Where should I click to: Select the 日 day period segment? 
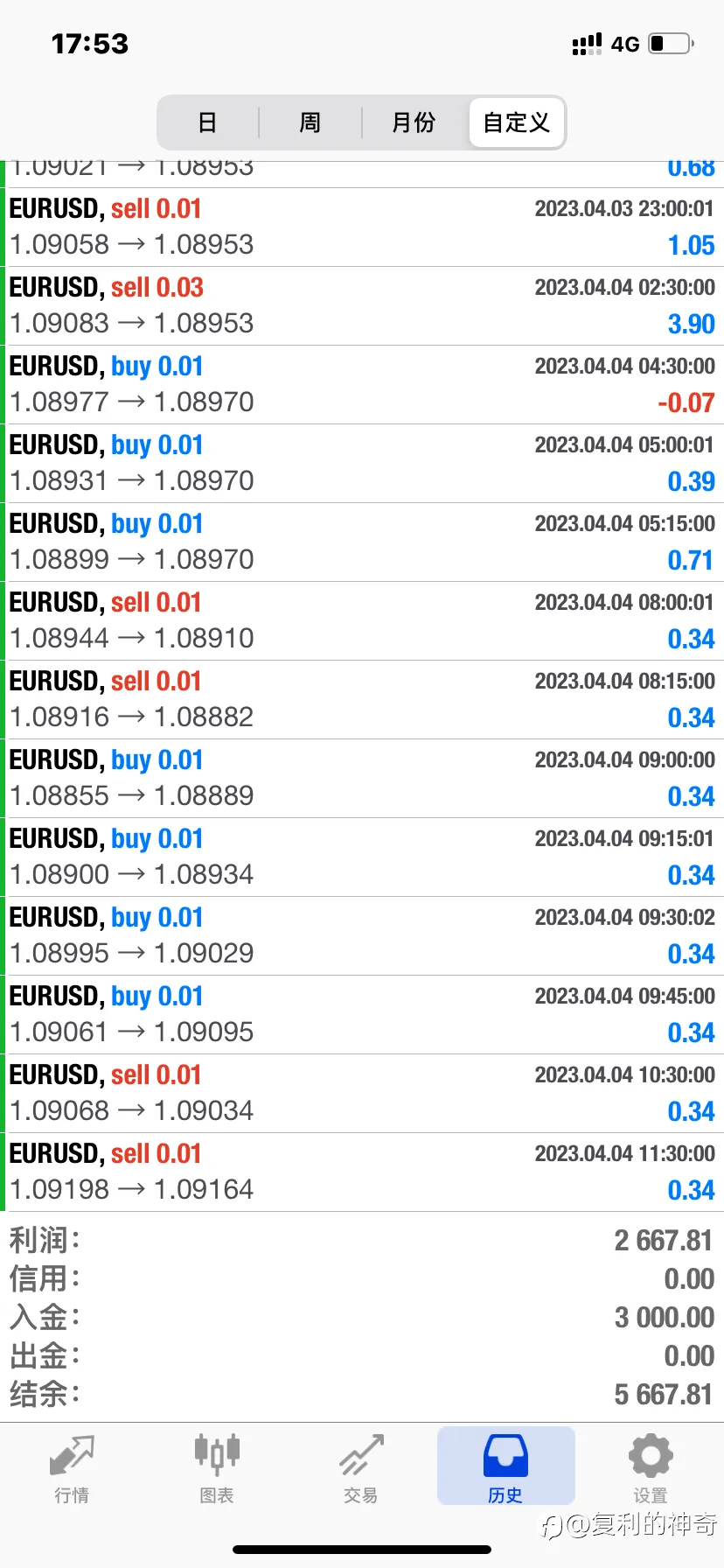pos(208,122)
